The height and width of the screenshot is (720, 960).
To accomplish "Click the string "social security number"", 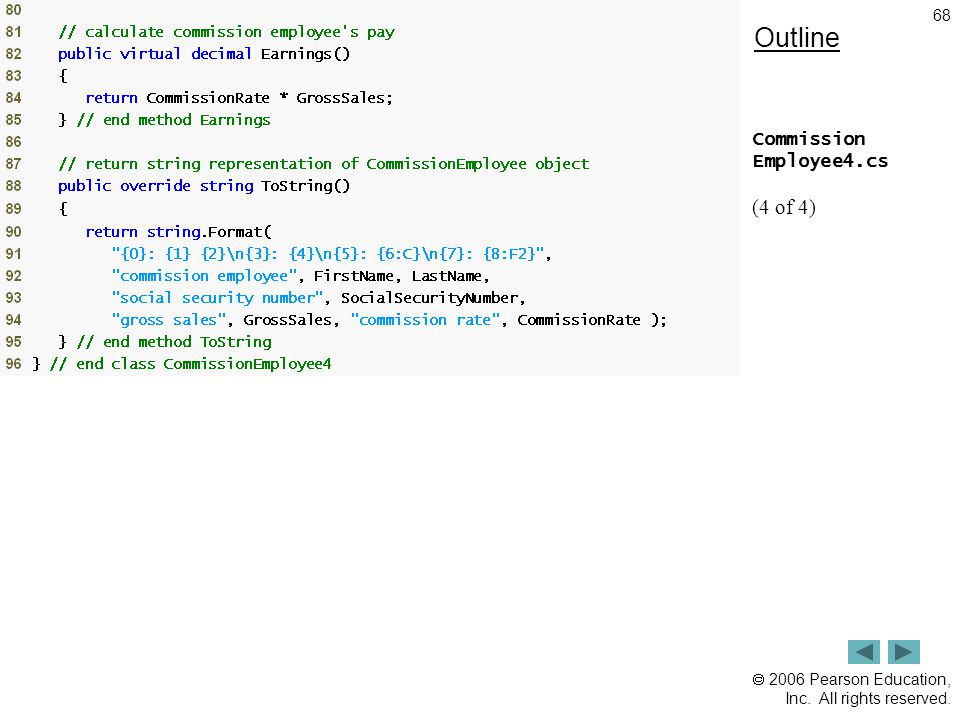I will point(217,298).
